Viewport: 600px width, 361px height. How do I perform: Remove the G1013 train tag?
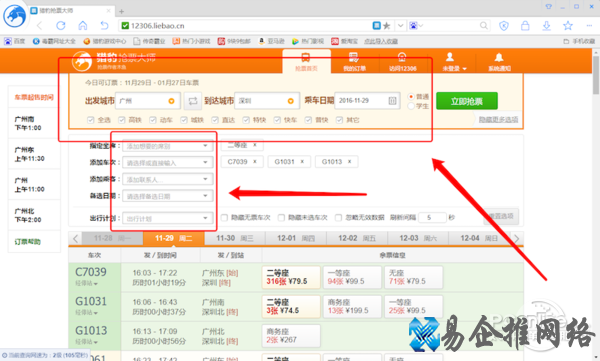click(349, 162)
